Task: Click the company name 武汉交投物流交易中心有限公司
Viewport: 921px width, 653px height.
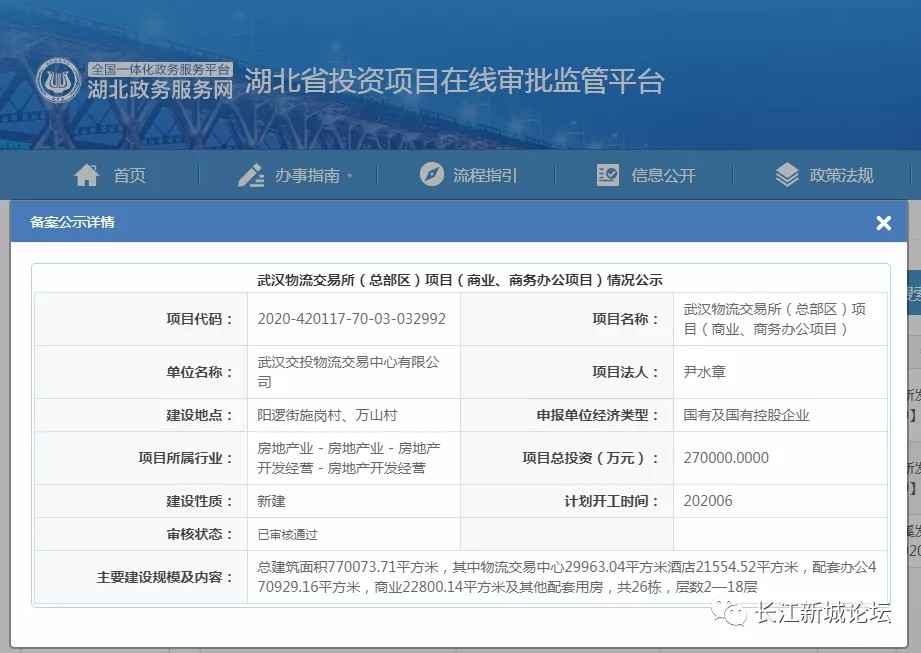Action: [x=348, y=372]
